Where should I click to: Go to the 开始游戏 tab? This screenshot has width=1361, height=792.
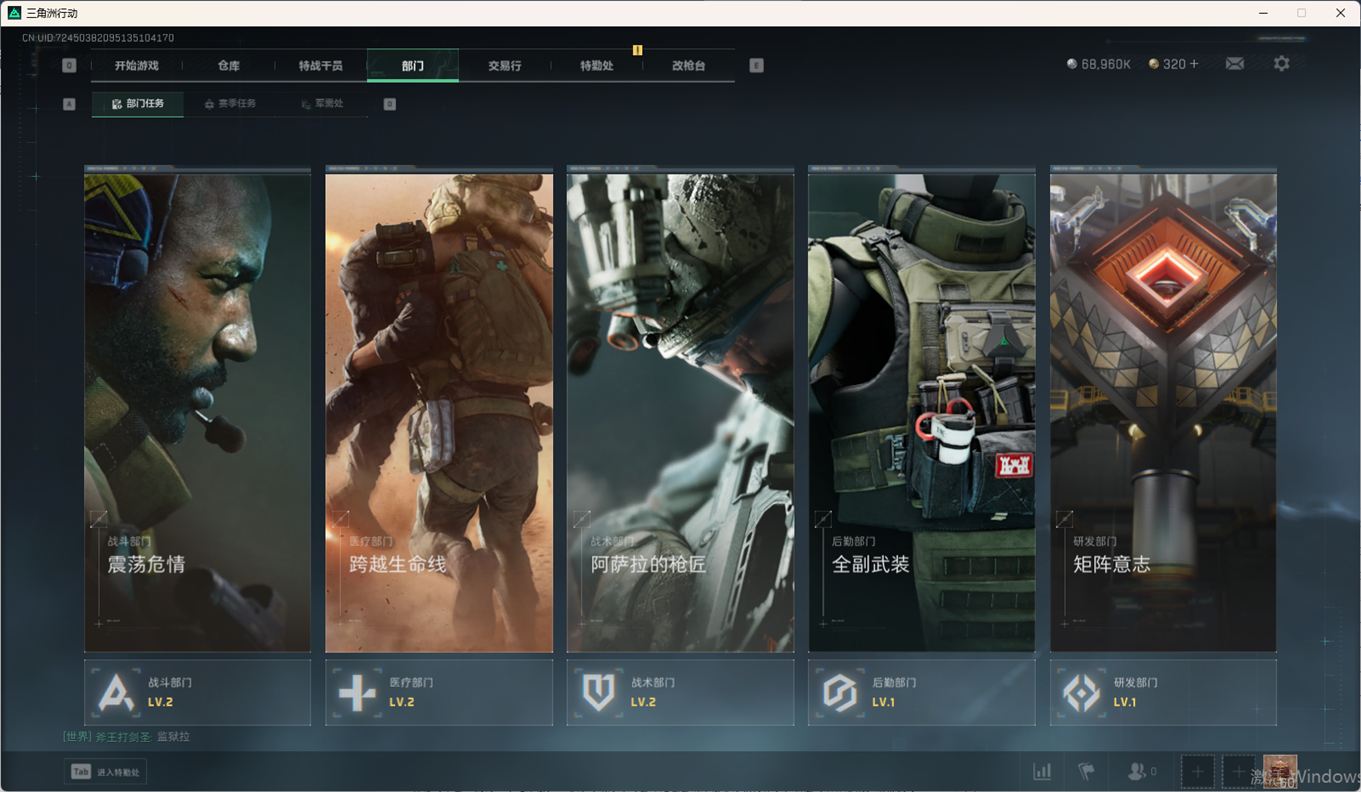tap(136, 66)
